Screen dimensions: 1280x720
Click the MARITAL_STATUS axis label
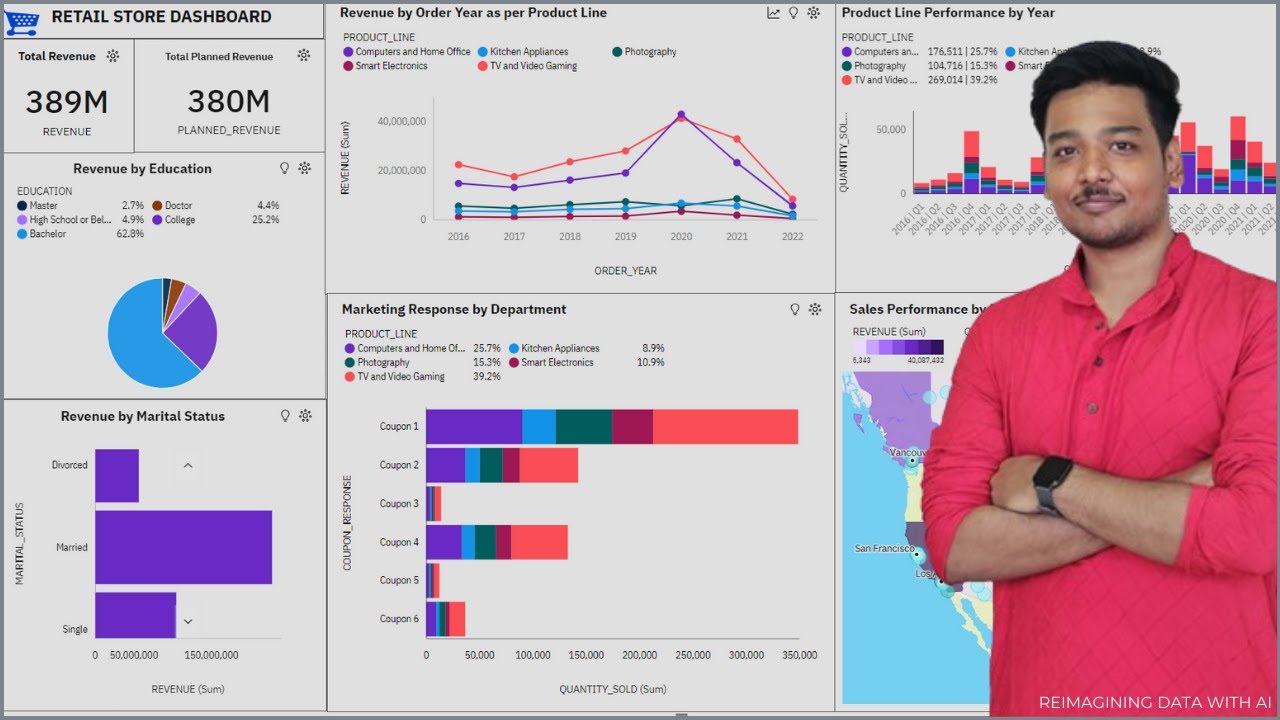click(x=20, y=544)
